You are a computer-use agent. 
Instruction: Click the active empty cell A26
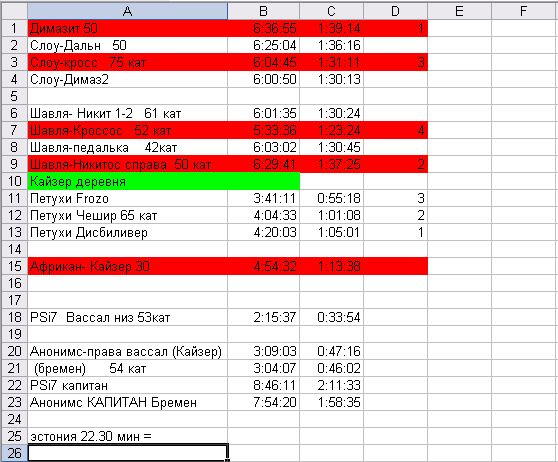point(127,453)
